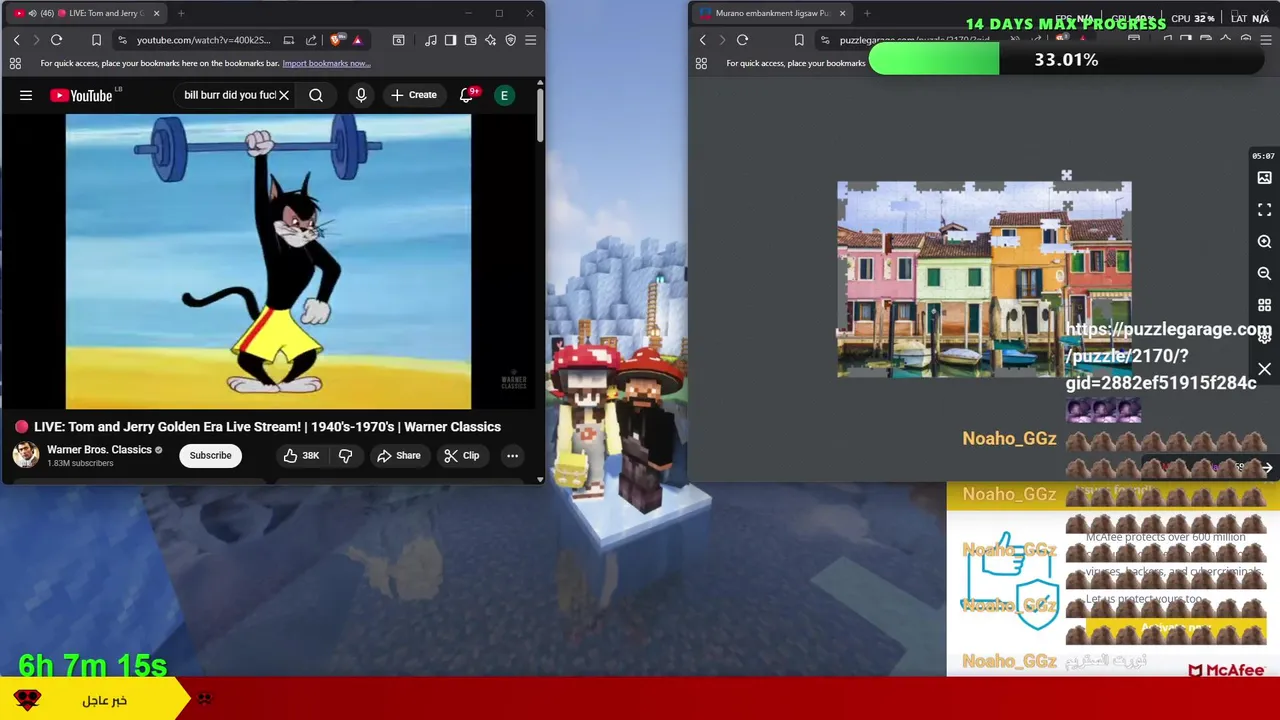Open the YouTube account avatar menu
1280x720 pixels.
click(505, 95)
